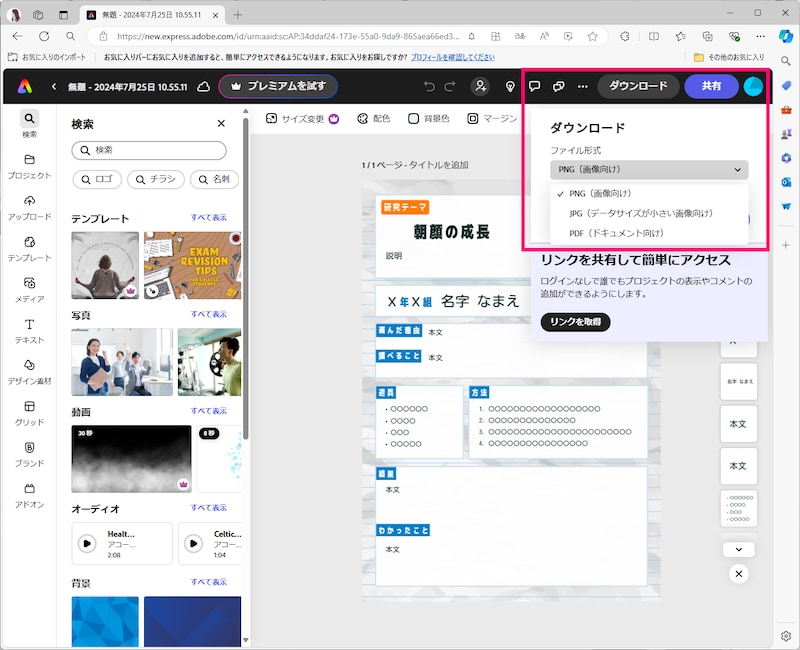
Task: Click the リンクを取得 button
Action: coord(577,322)
